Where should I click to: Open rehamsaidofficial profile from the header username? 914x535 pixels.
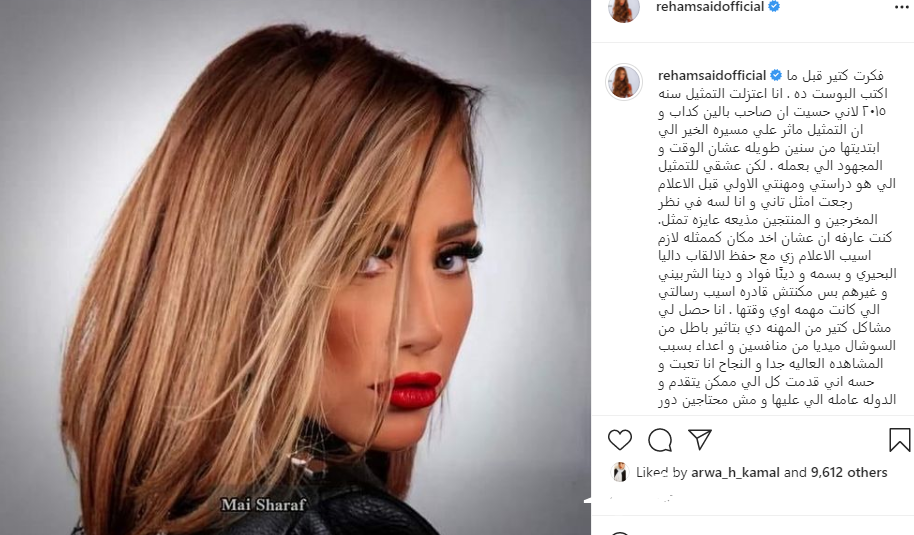pyautogui.click(x=709, y=6)
